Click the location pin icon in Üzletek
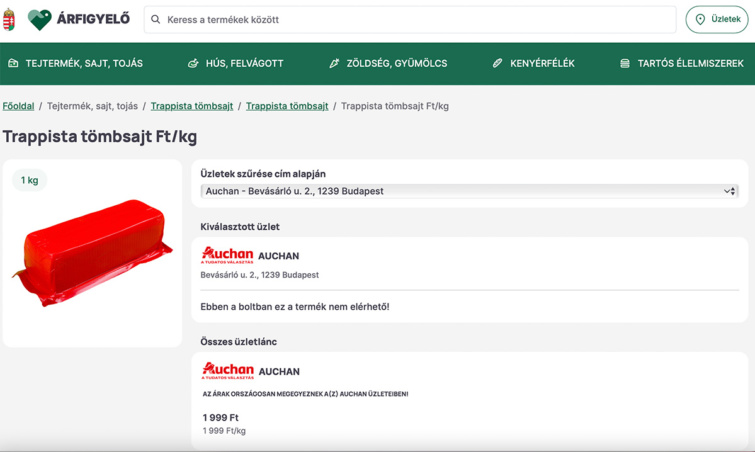The height and width of the screenshot is (452, 755). pos(700,19)
